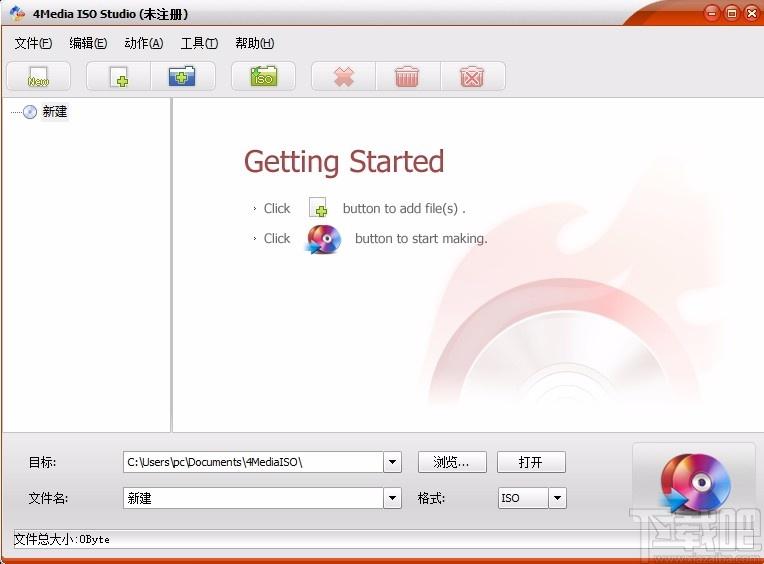Click the crossed-out trash bin toolbar icon

click(x=472, y=76)
